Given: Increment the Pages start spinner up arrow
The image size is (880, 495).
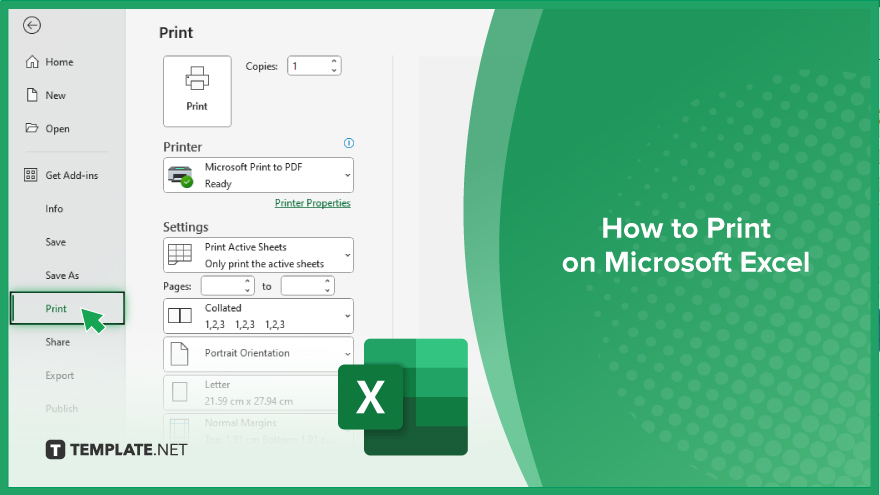Looking at the screenshot, I should pos(248,281).
